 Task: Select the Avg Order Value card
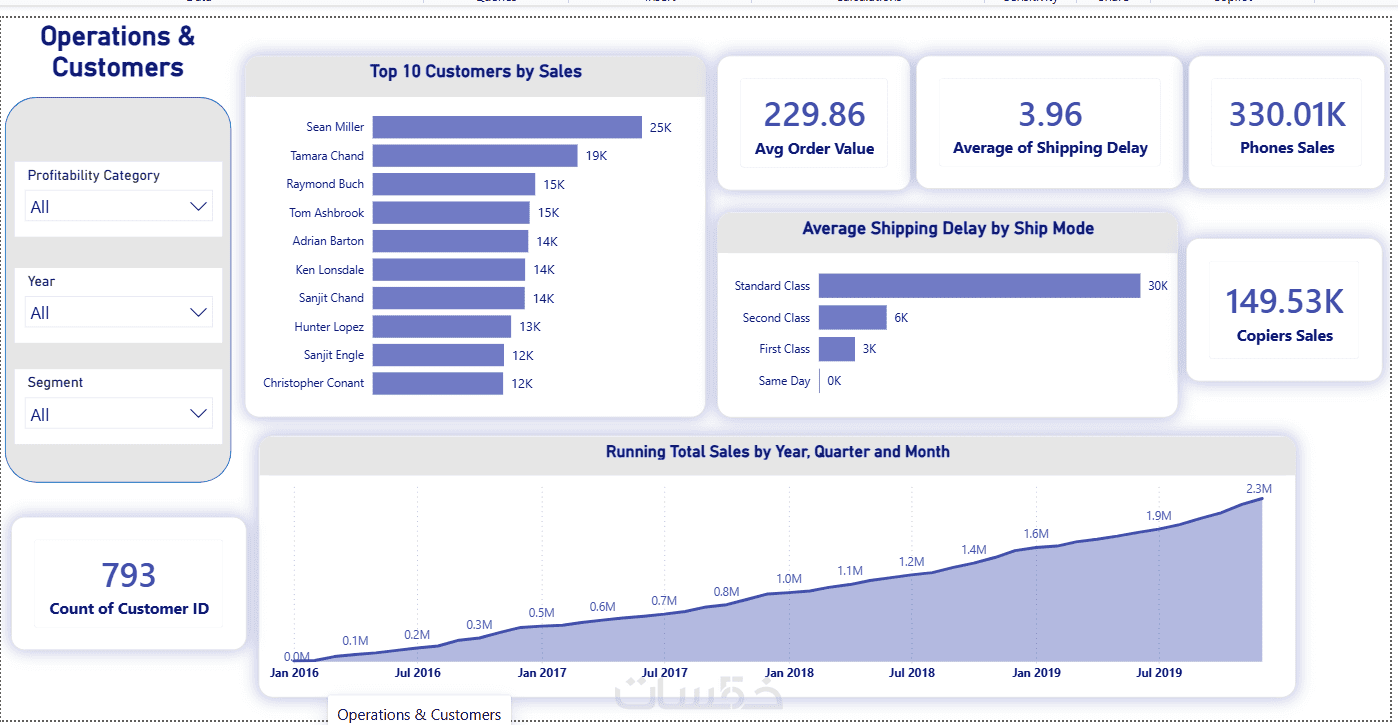click(814, 123)
